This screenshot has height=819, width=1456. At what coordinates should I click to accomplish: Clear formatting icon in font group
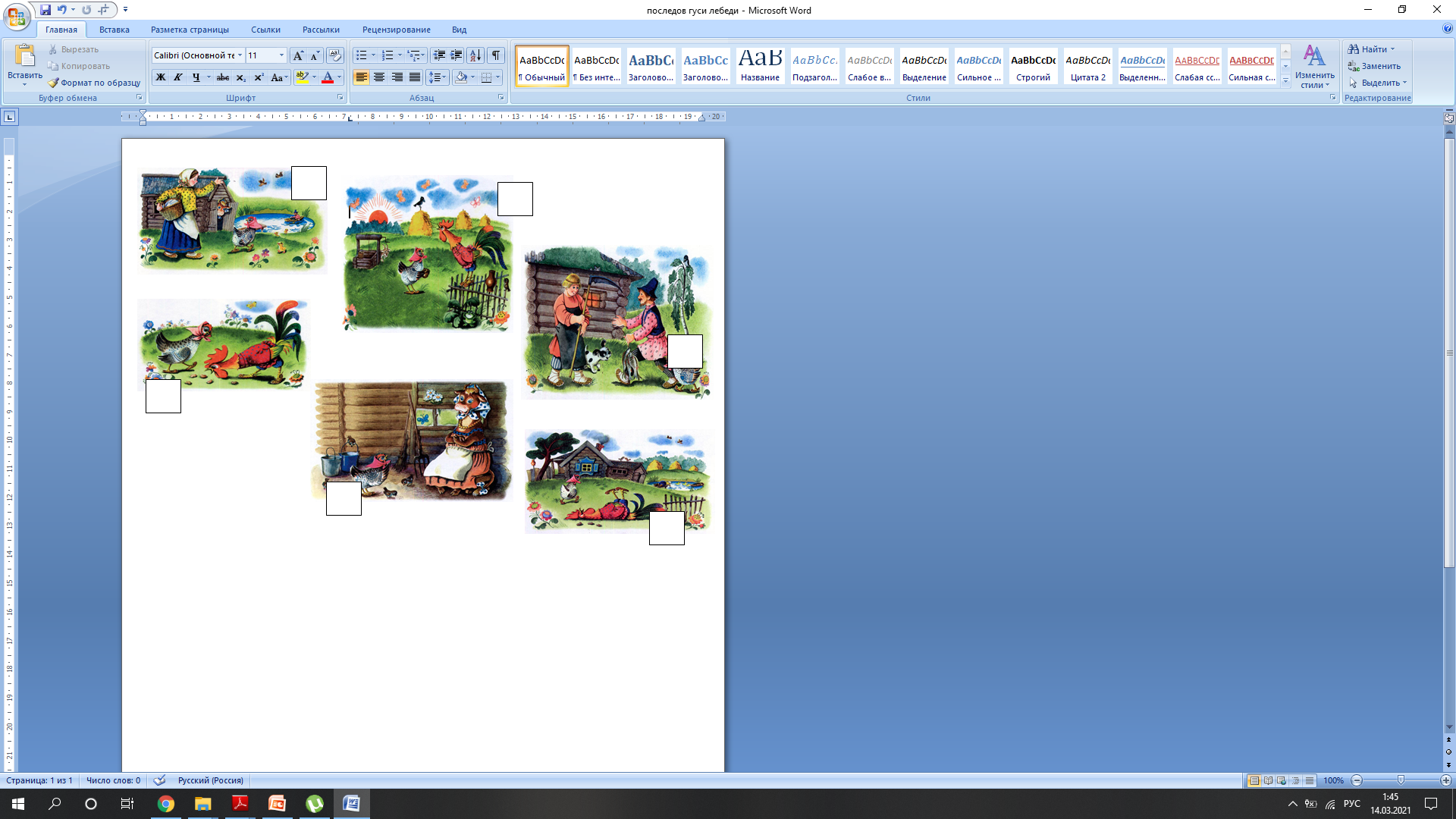point(334,55)
